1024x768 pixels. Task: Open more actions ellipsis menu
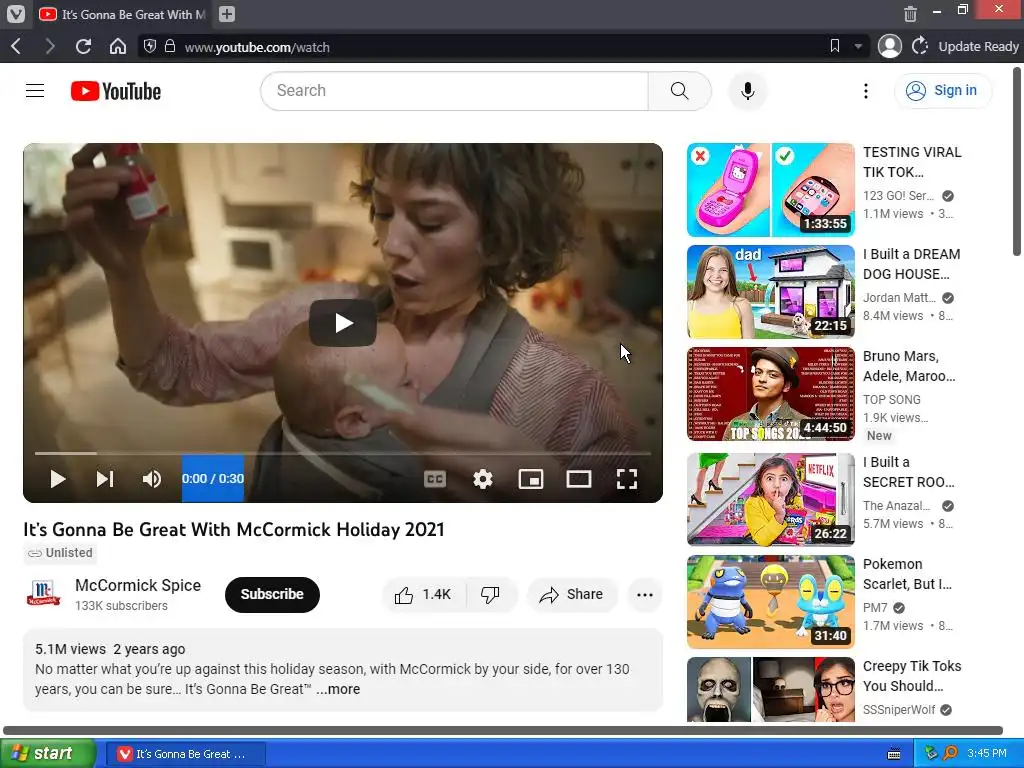coord(645,594)
